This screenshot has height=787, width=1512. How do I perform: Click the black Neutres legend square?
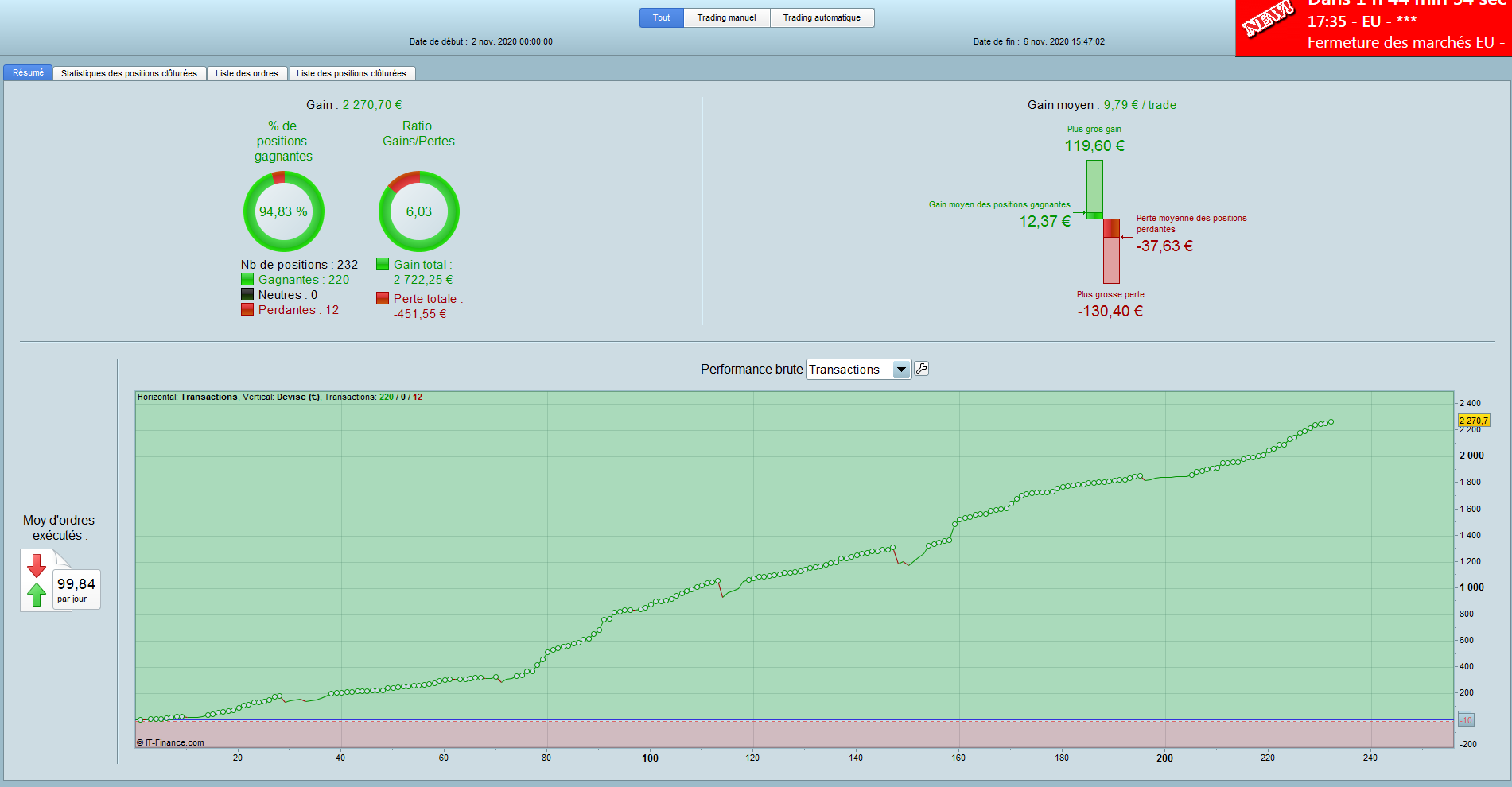247,295
